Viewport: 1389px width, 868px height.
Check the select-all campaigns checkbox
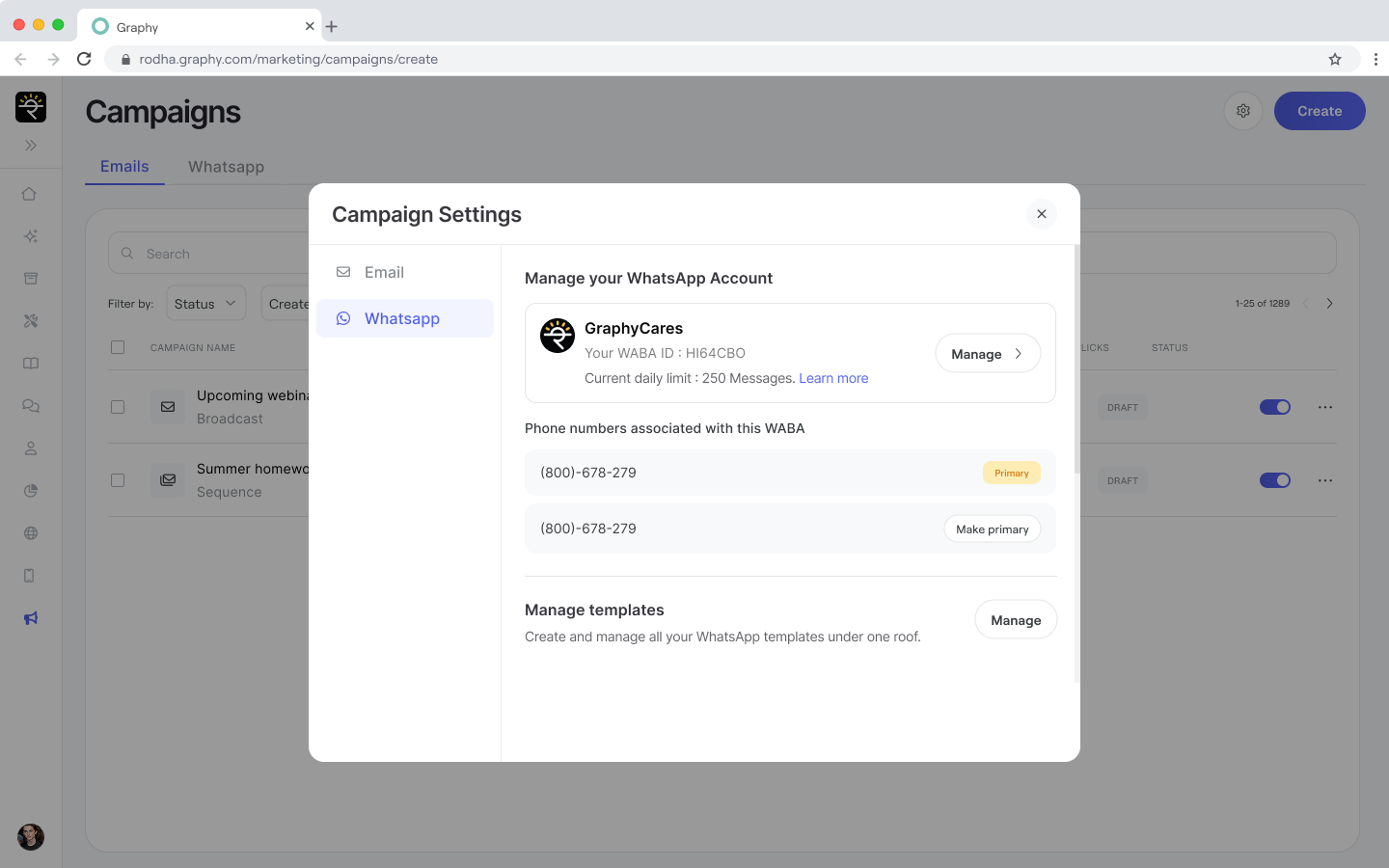click(118, 347)
